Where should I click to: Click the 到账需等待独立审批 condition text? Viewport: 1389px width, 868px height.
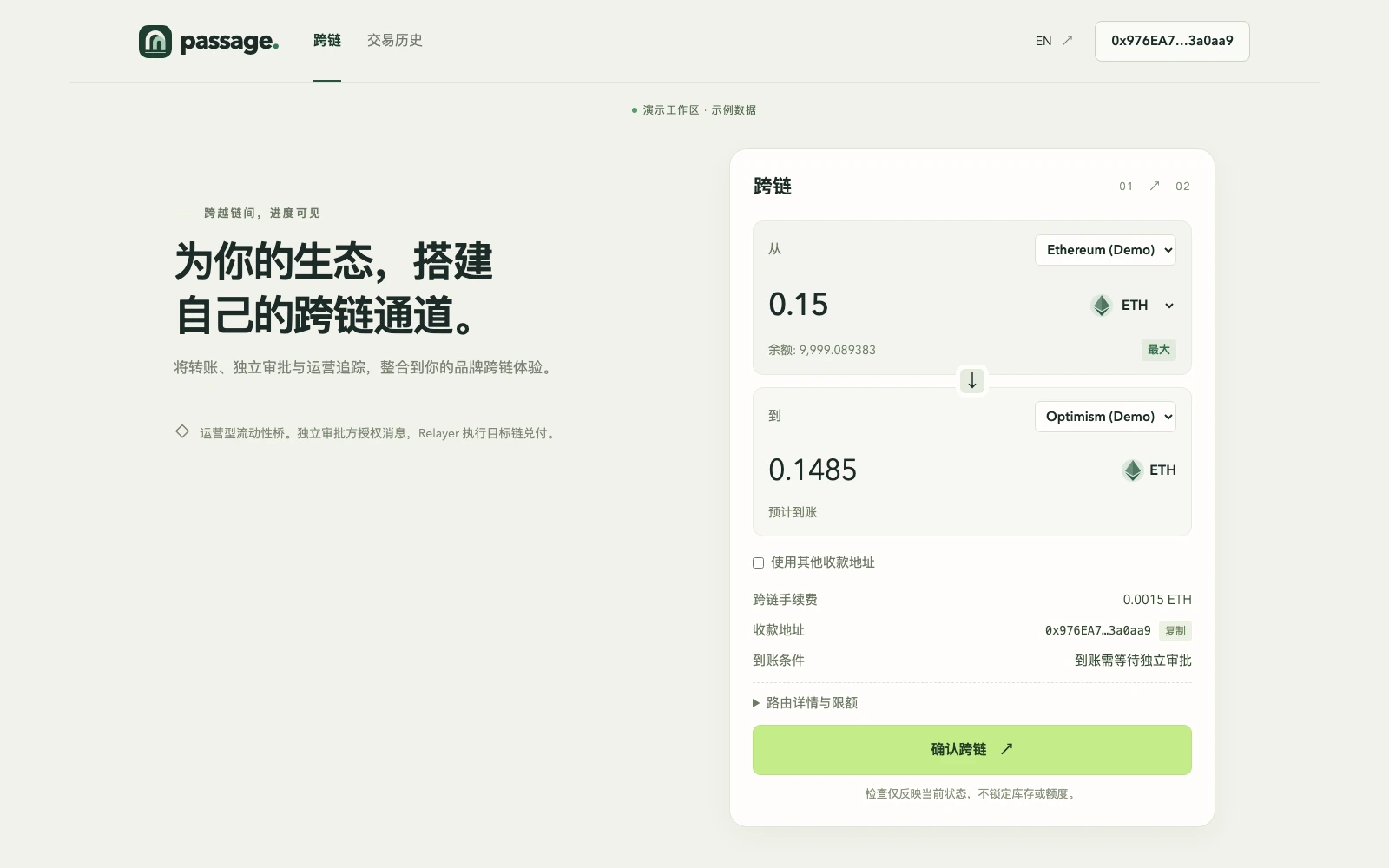(1133, 661)
